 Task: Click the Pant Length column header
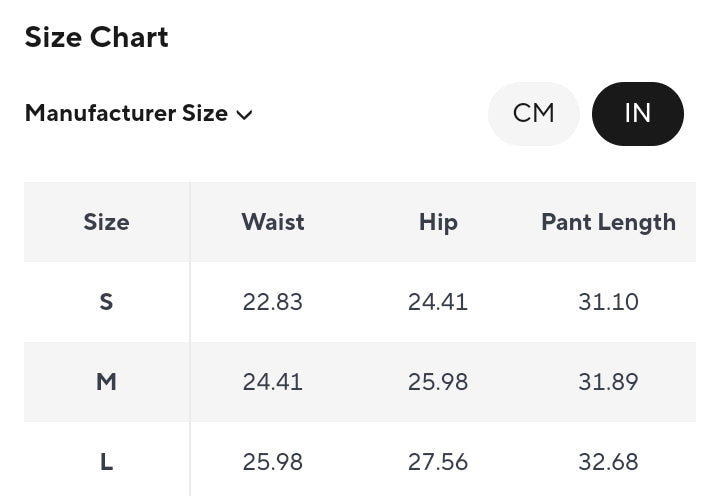[608, 223]
